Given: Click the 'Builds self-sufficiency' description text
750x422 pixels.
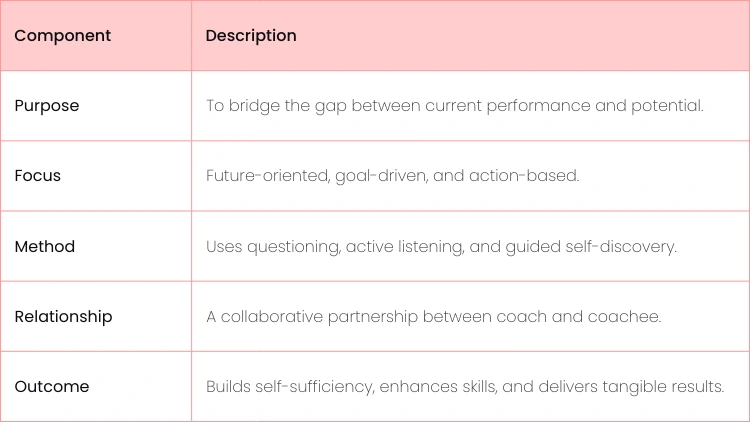Looking at the screenshot, I should click(x=465, y=387).
